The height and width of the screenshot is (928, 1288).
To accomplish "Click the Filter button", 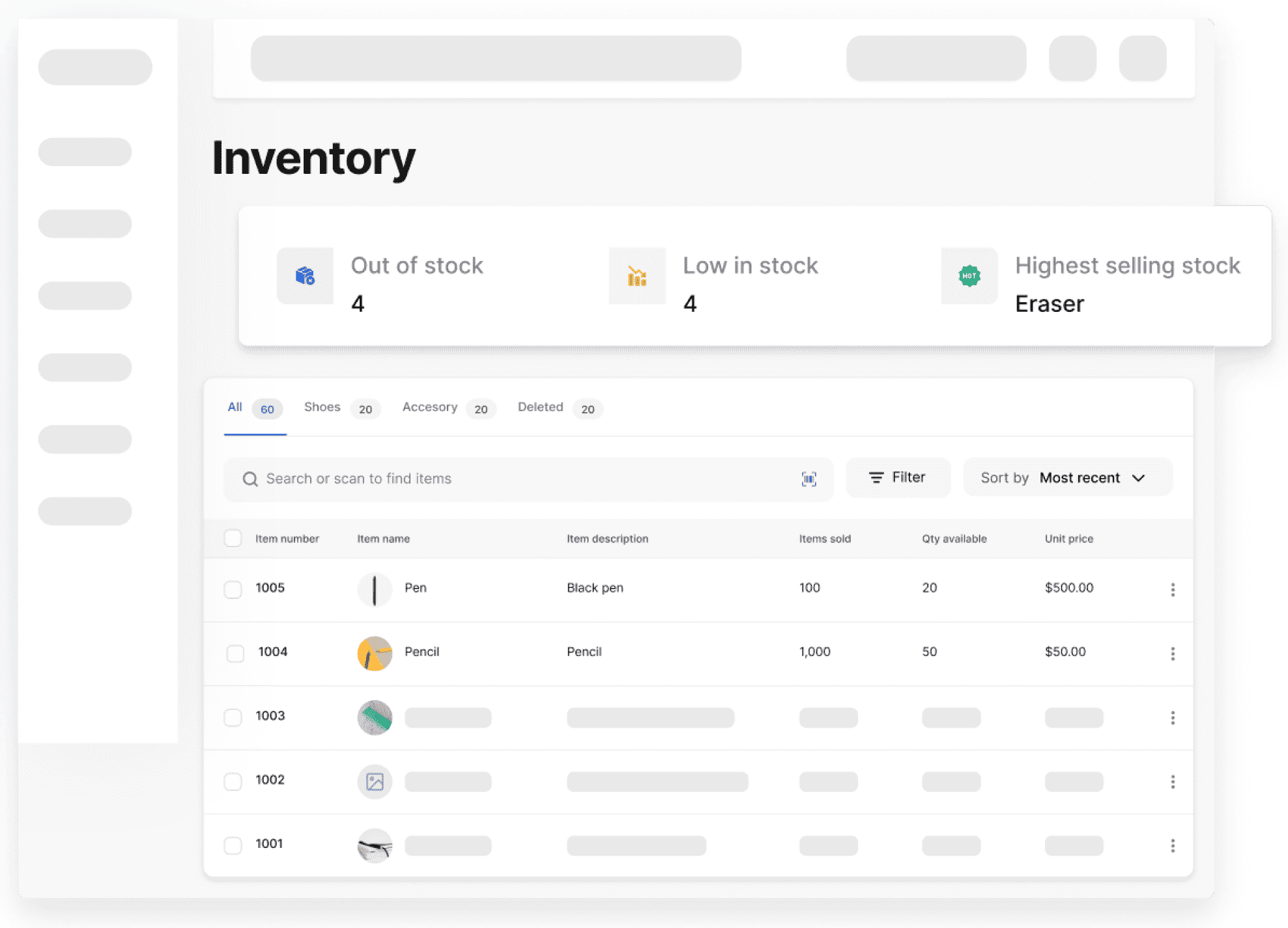I will click(x=896, y=477).
